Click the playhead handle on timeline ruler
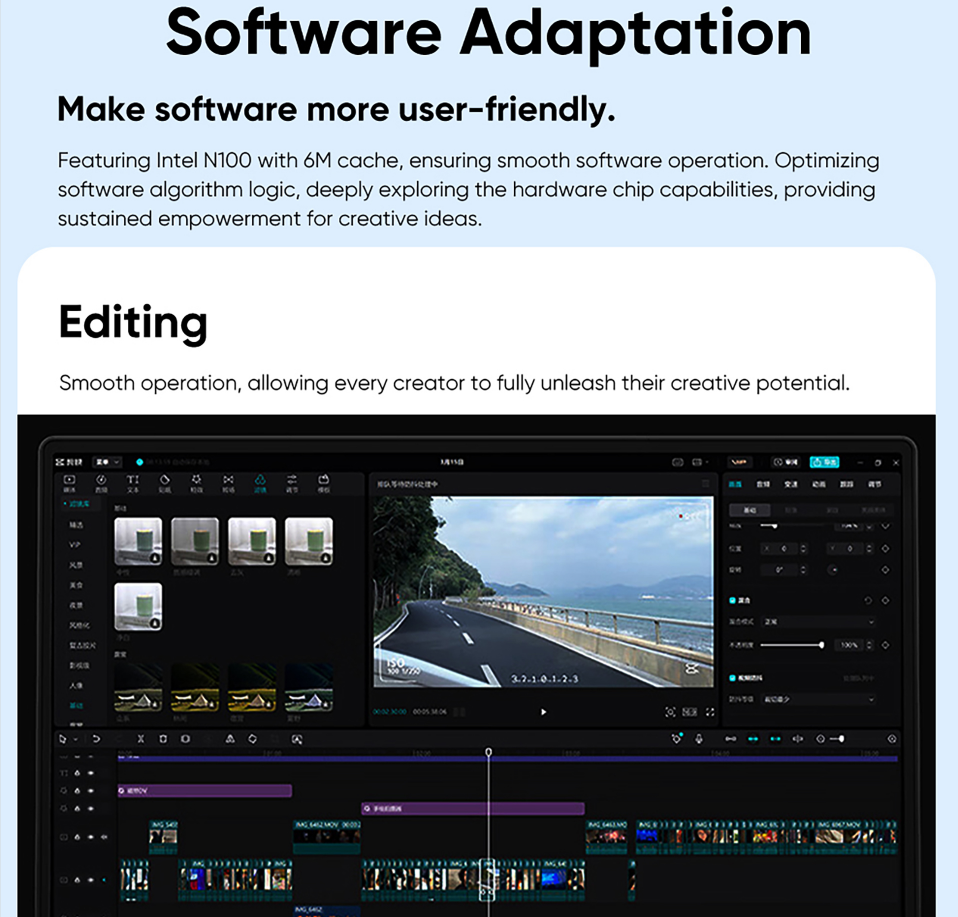The image size is (958, 917). 489,751
